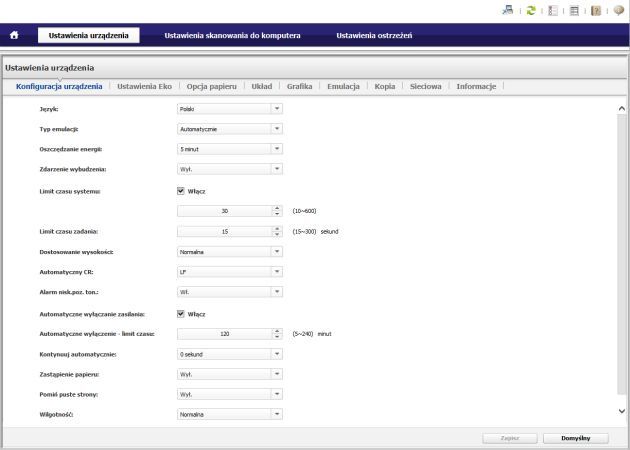Open the Alarm nisk.poz. ton. dropdown
The image size is (630, 450).
click(230, 292)
